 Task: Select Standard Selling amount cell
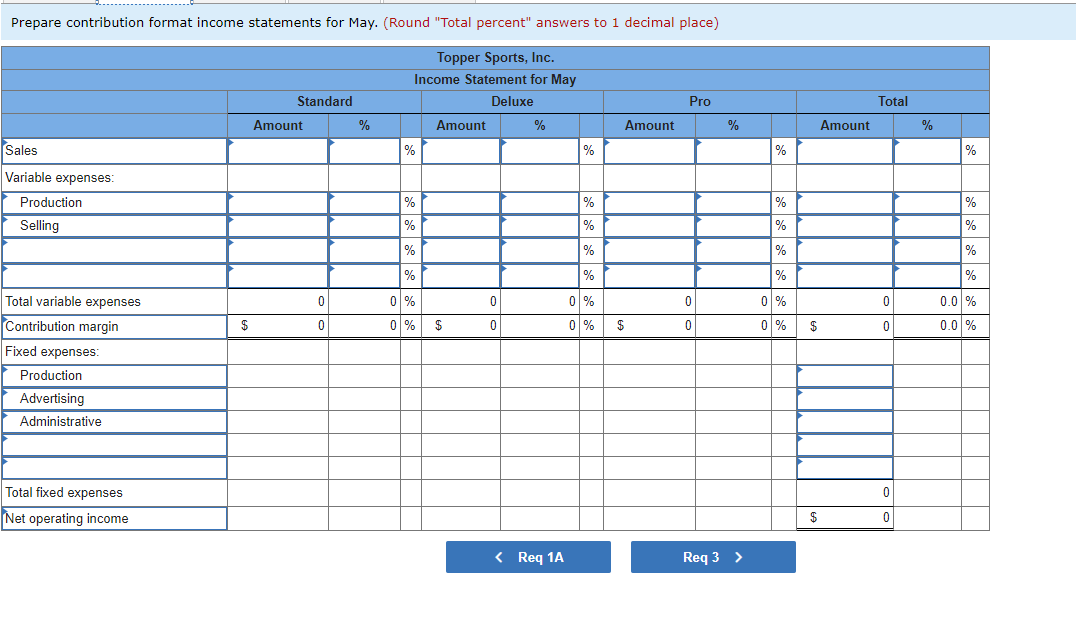278,226
